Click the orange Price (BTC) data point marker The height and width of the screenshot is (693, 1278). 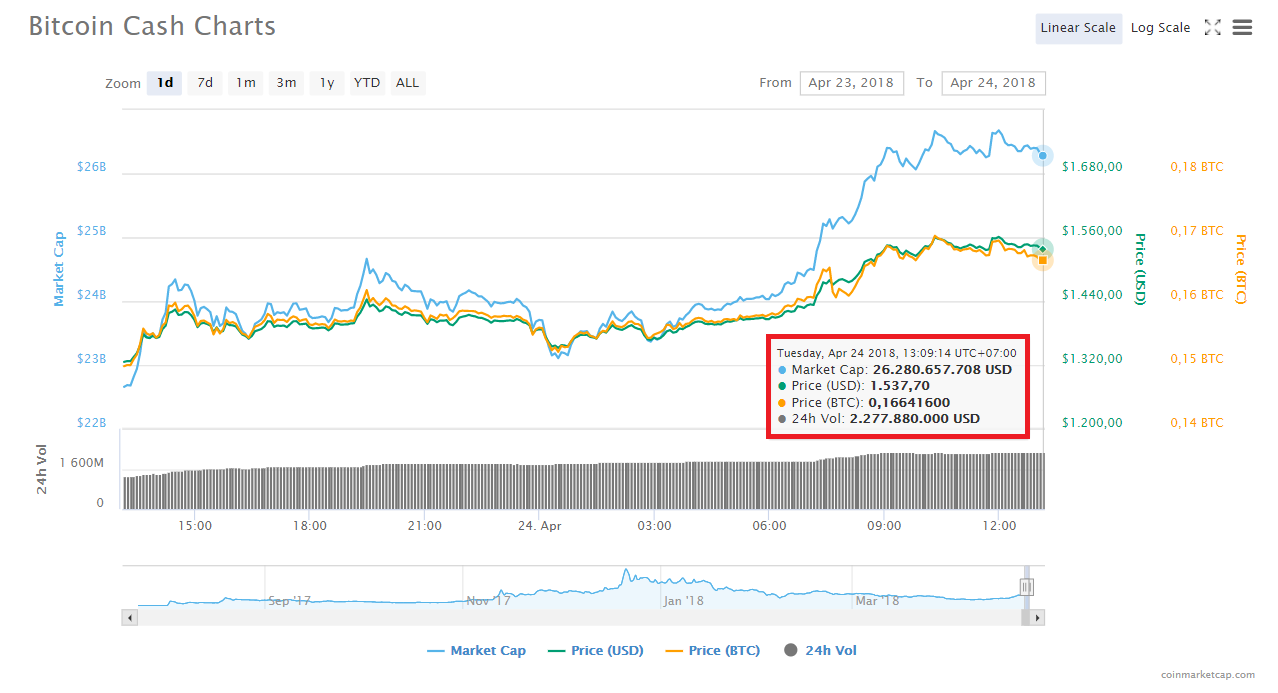pyautogui.click(x=1043, y=260)
